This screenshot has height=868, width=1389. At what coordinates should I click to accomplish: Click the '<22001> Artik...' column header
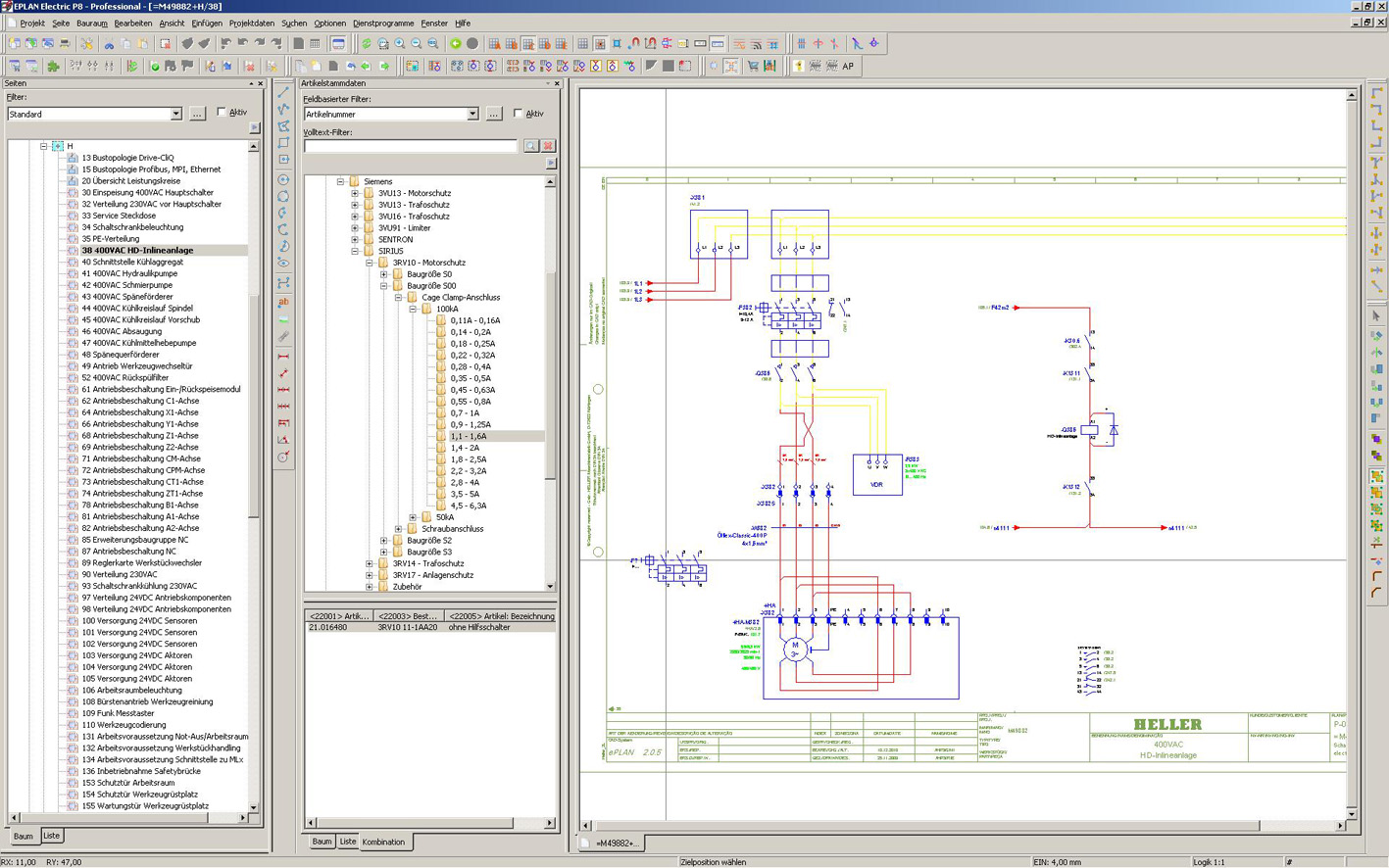click(339, 616)
